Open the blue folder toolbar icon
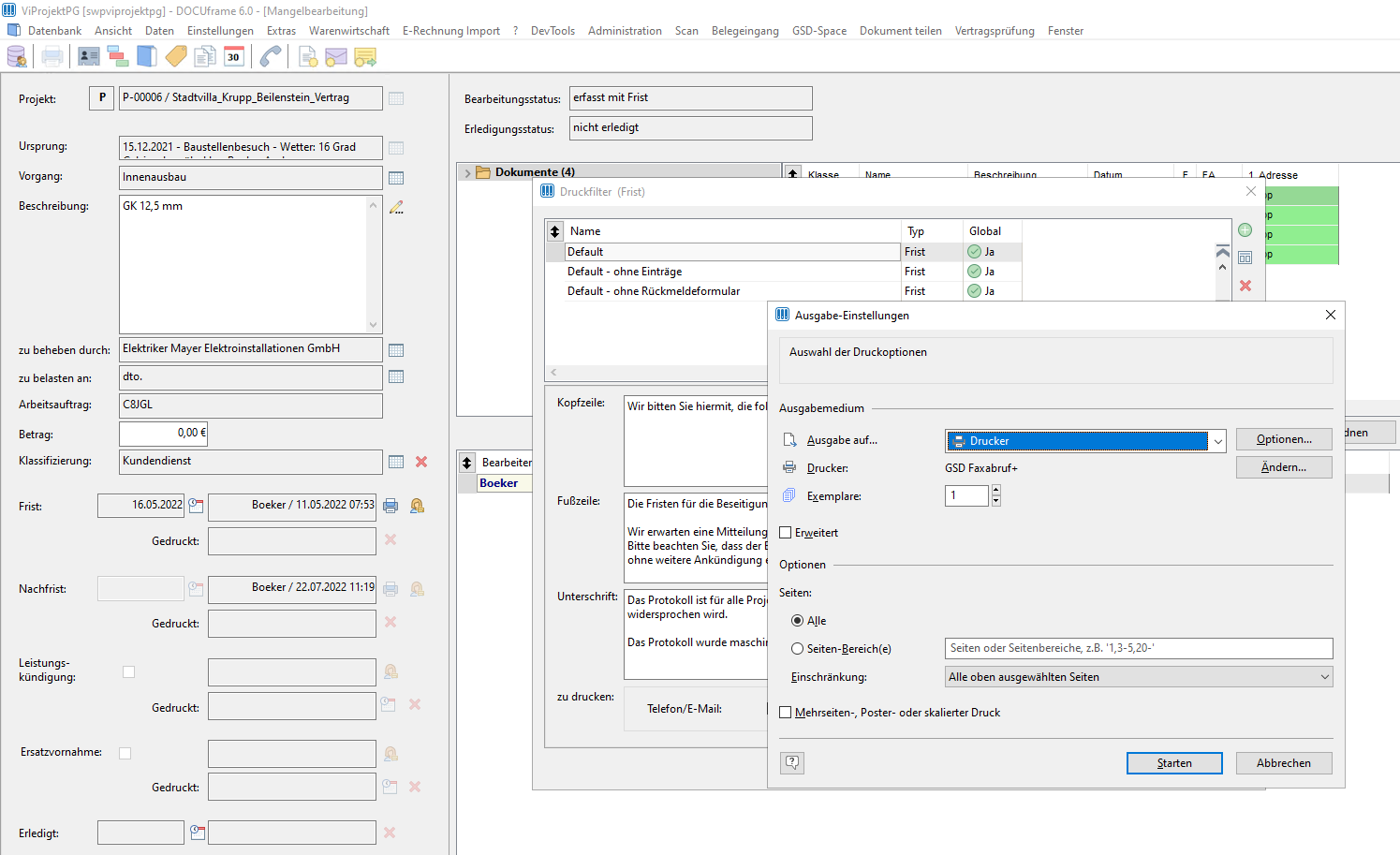 click(147, 57)
